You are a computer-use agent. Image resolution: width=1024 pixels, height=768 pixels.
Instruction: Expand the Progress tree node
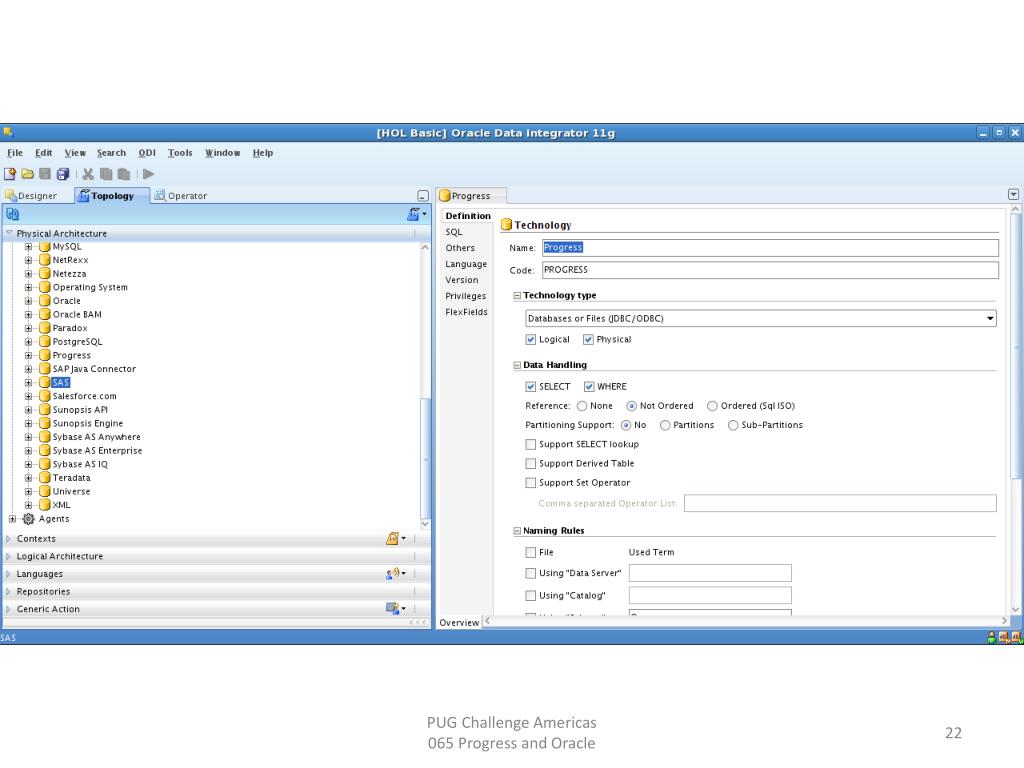(x=28, y=356)
